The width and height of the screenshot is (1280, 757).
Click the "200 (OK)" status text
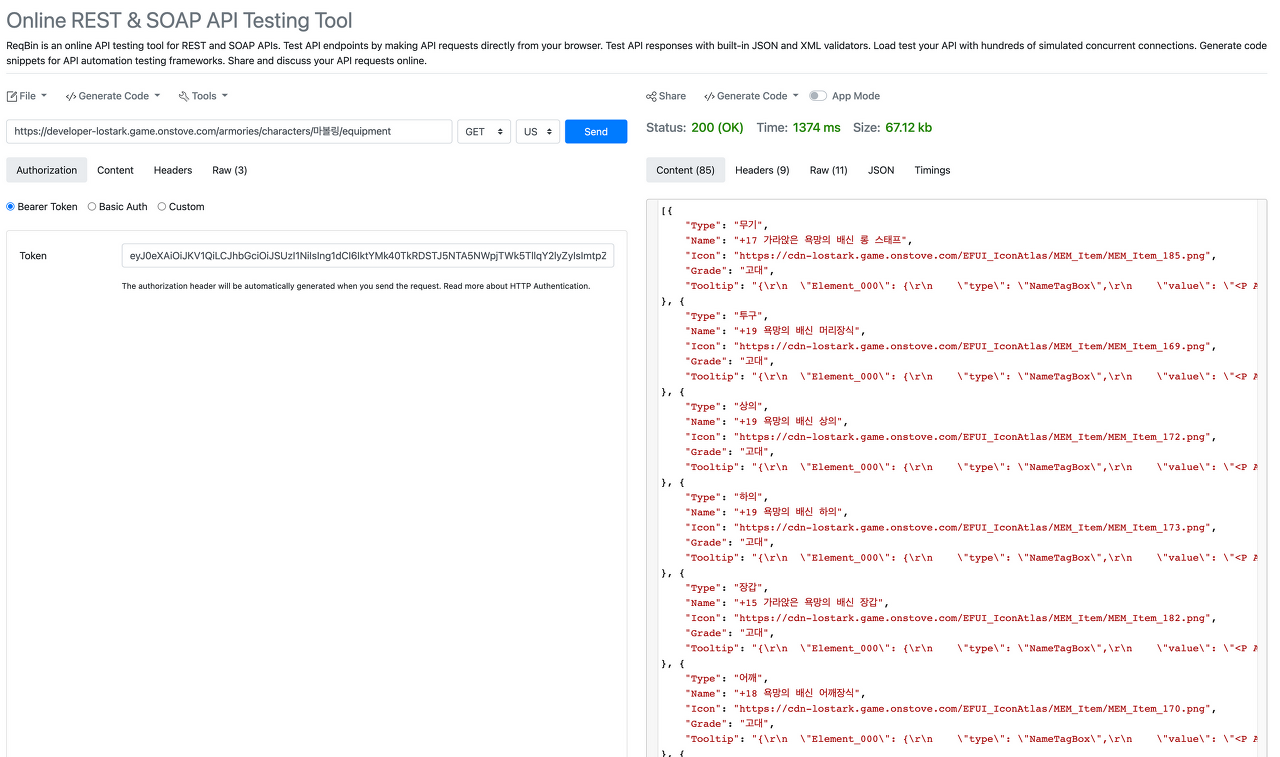point(717,128)
